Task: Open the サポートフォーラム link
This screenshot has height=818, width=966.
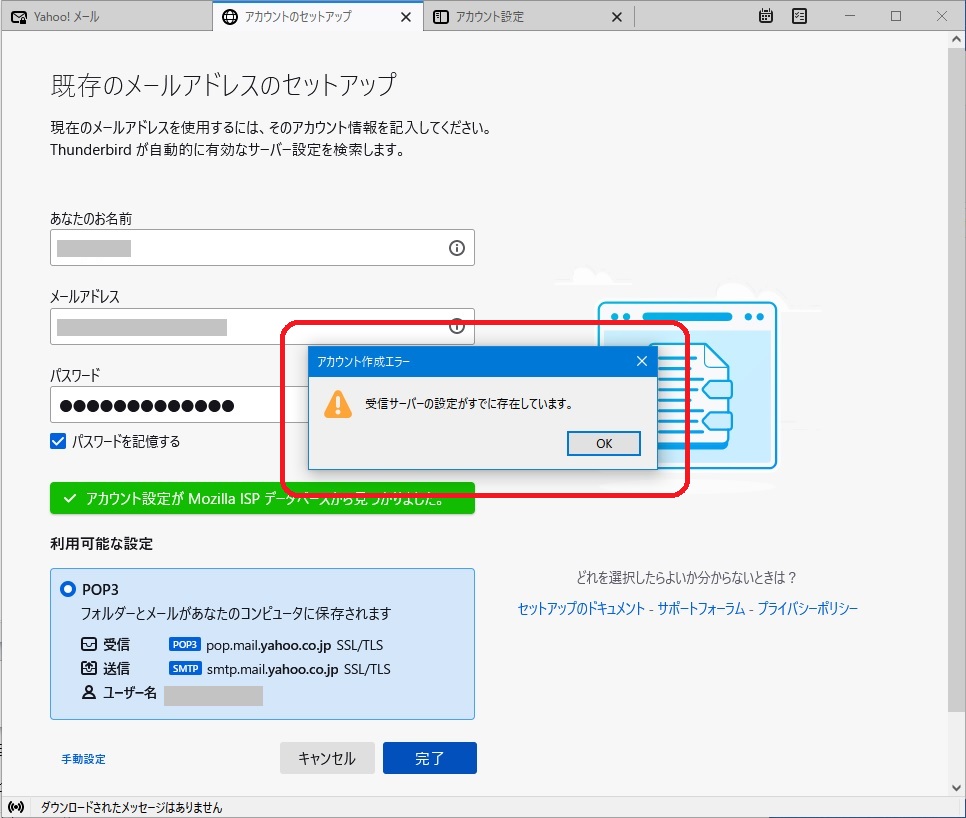Action: tap(701, 608)
